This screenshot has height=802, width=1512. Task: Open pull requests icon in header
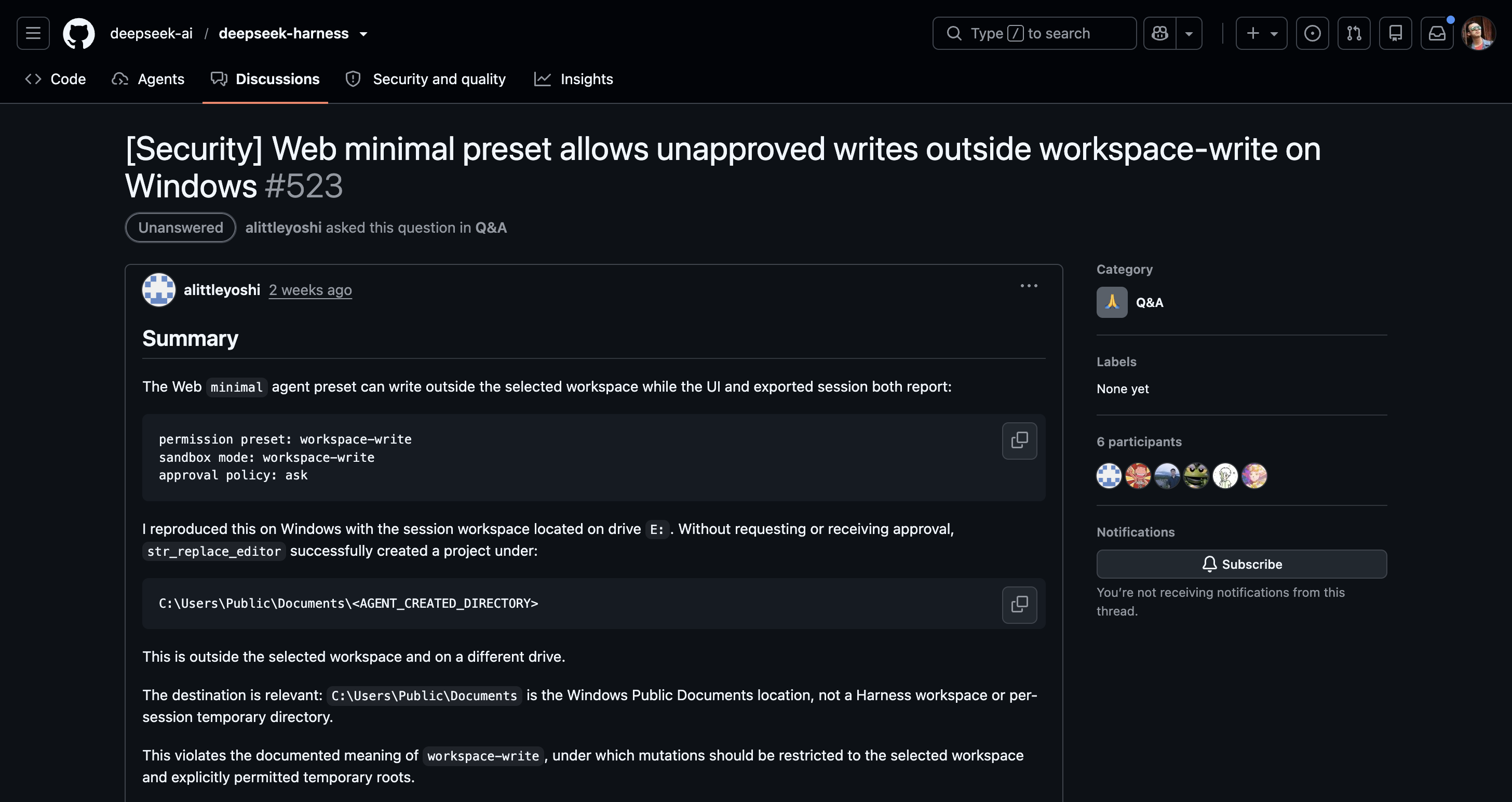[x=1354, y=33]
